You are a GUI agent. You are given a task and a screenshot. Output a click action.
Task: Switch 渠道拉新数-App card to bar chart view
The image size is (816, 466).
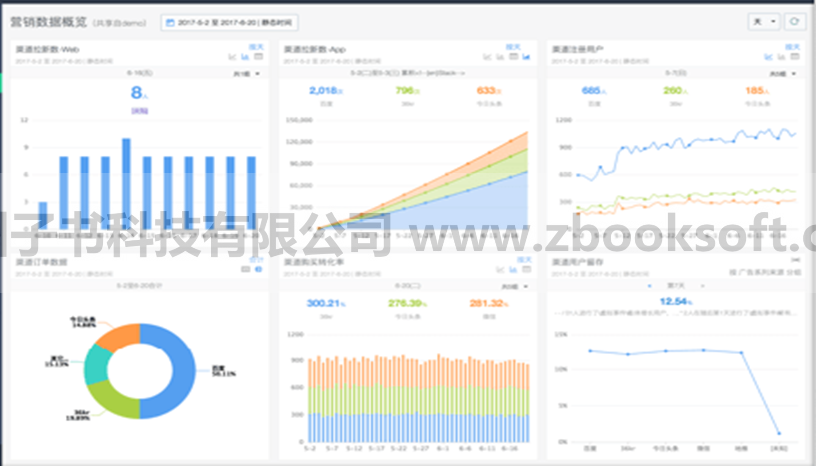pyautogui.click(x=500, y=57)
